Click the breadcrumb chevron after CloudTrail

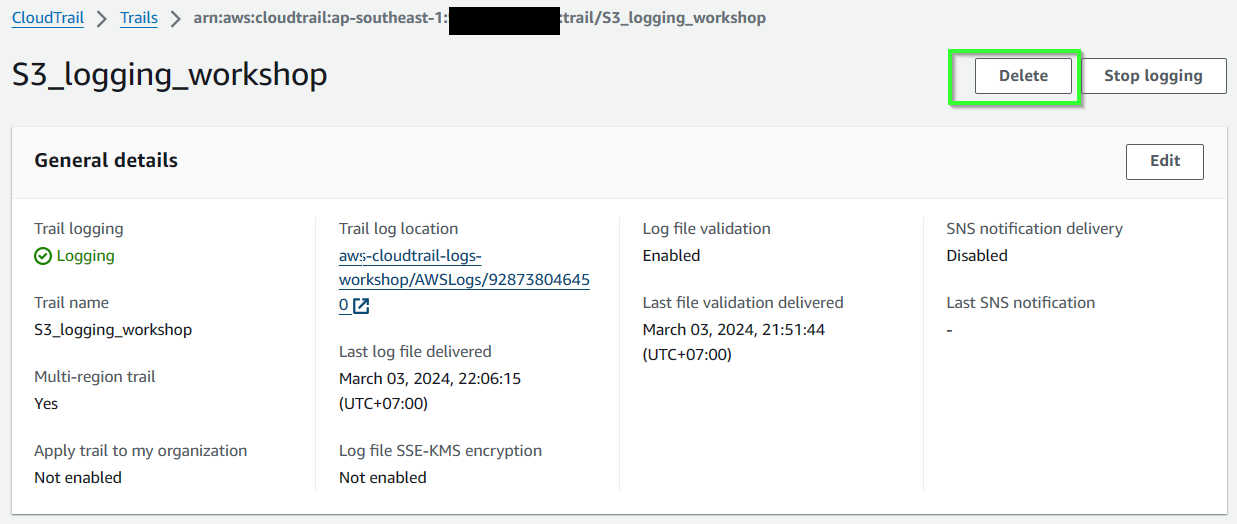[102, 18]
